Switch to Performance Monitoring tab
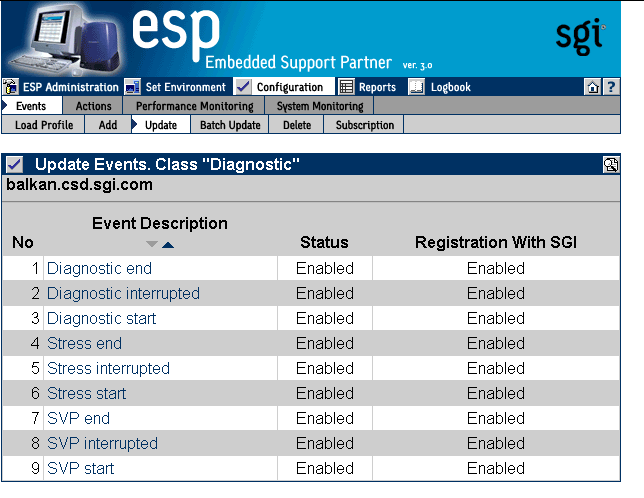The image size is (644, 498). (195, 106)
